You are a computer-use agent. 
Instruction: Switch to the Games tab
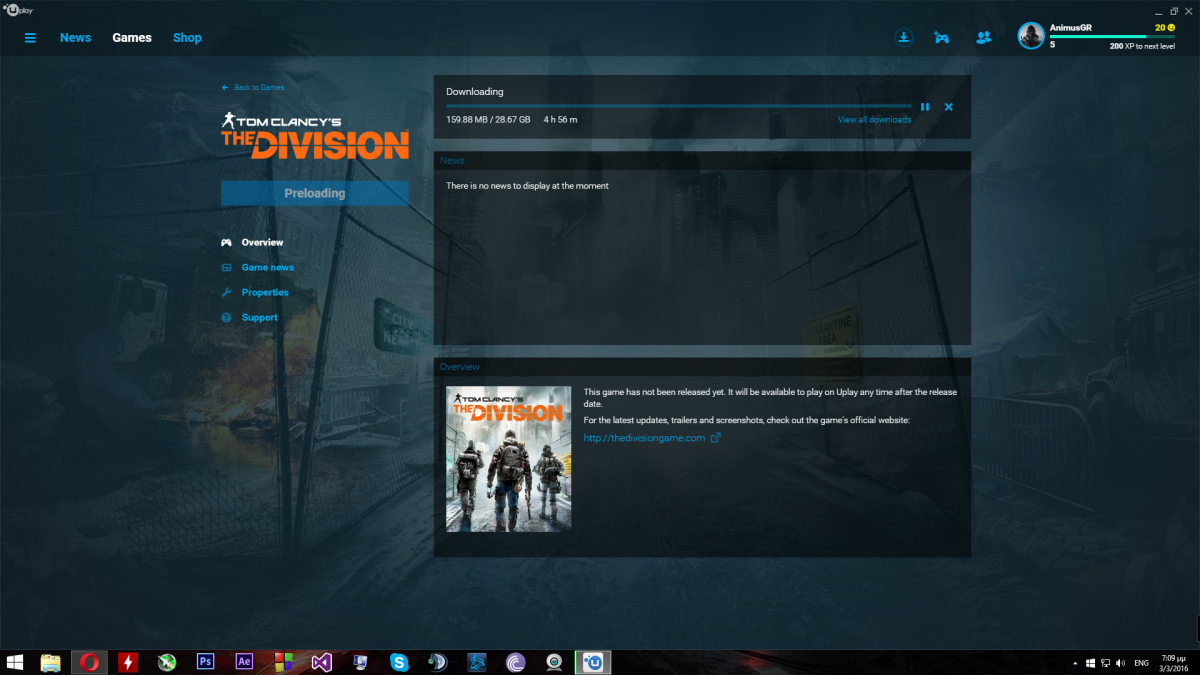click(x=132, y=38)
